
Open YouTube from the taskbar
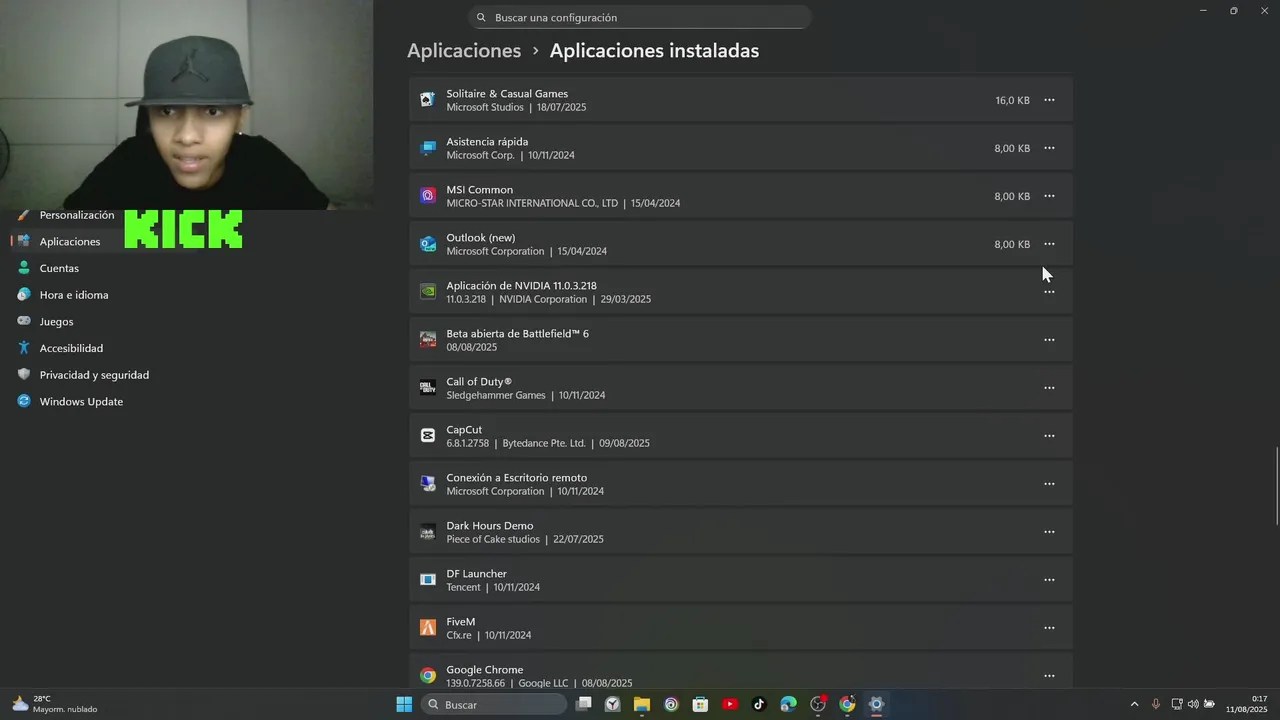(730, 705)
